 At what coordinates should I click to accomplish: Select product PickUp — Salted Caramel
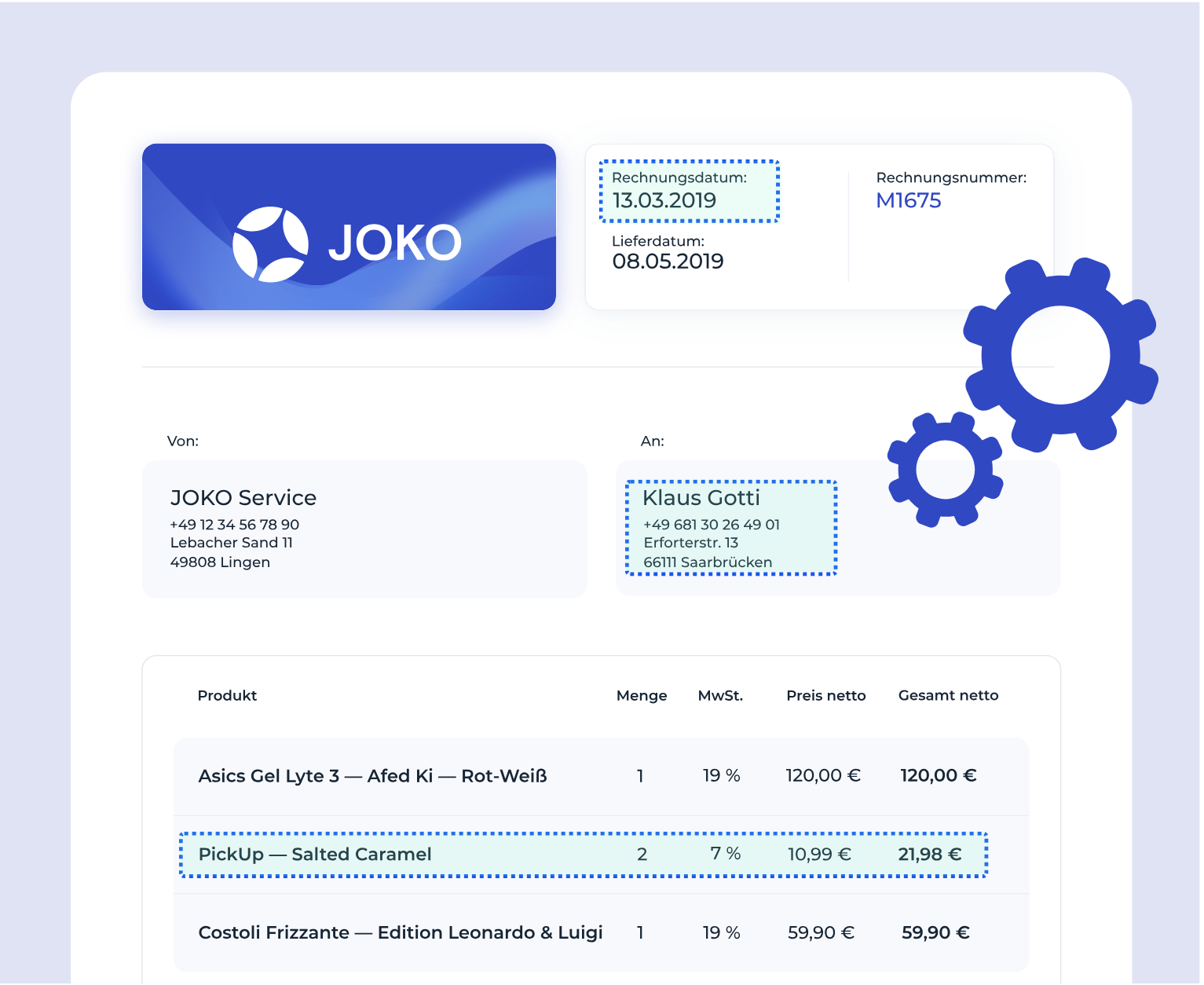(x=315, y=855)
